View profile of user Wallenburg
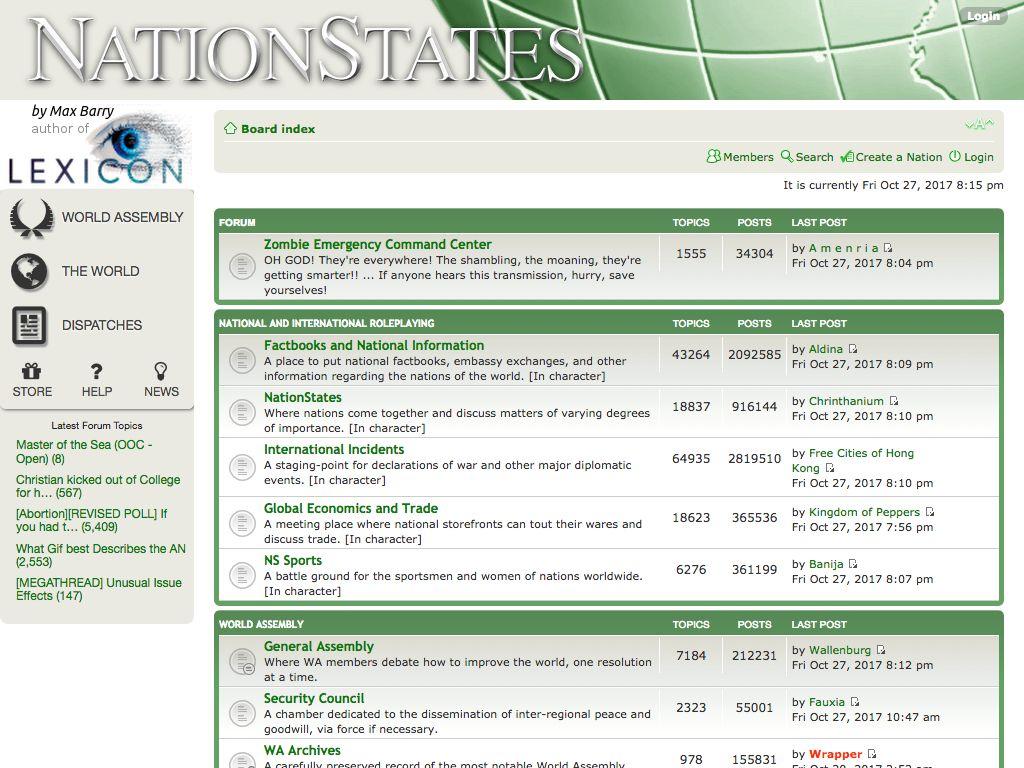 pos(840,650)
